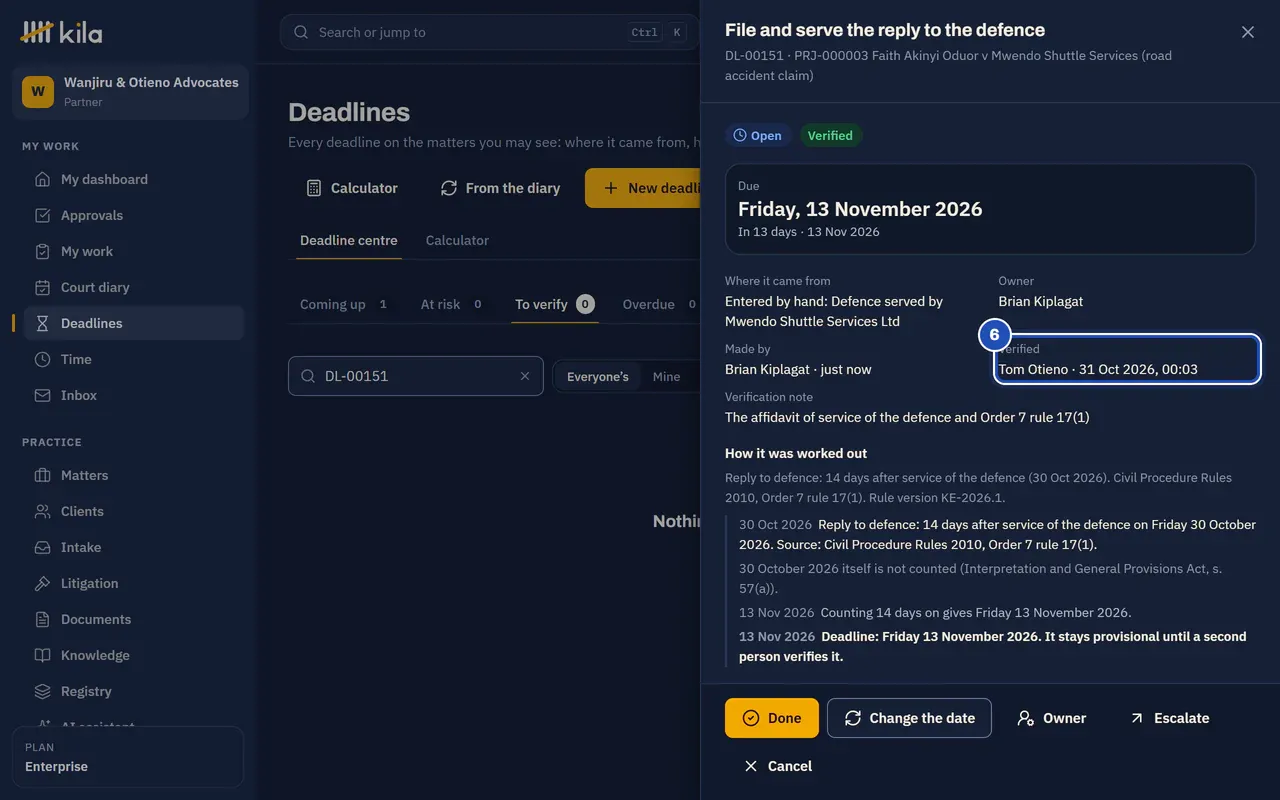Select the To verify tab
The image size is (1280, 800).
(x=555, y=304)
